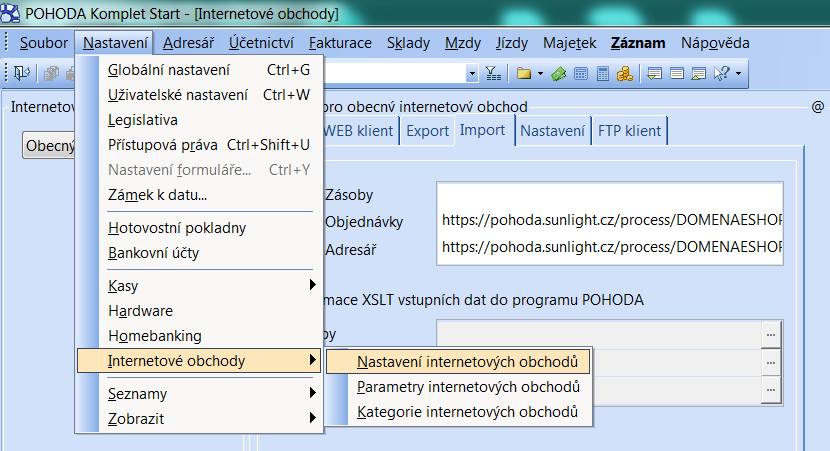
Task: Open the Mzdy menu
Action: (463, 43)
